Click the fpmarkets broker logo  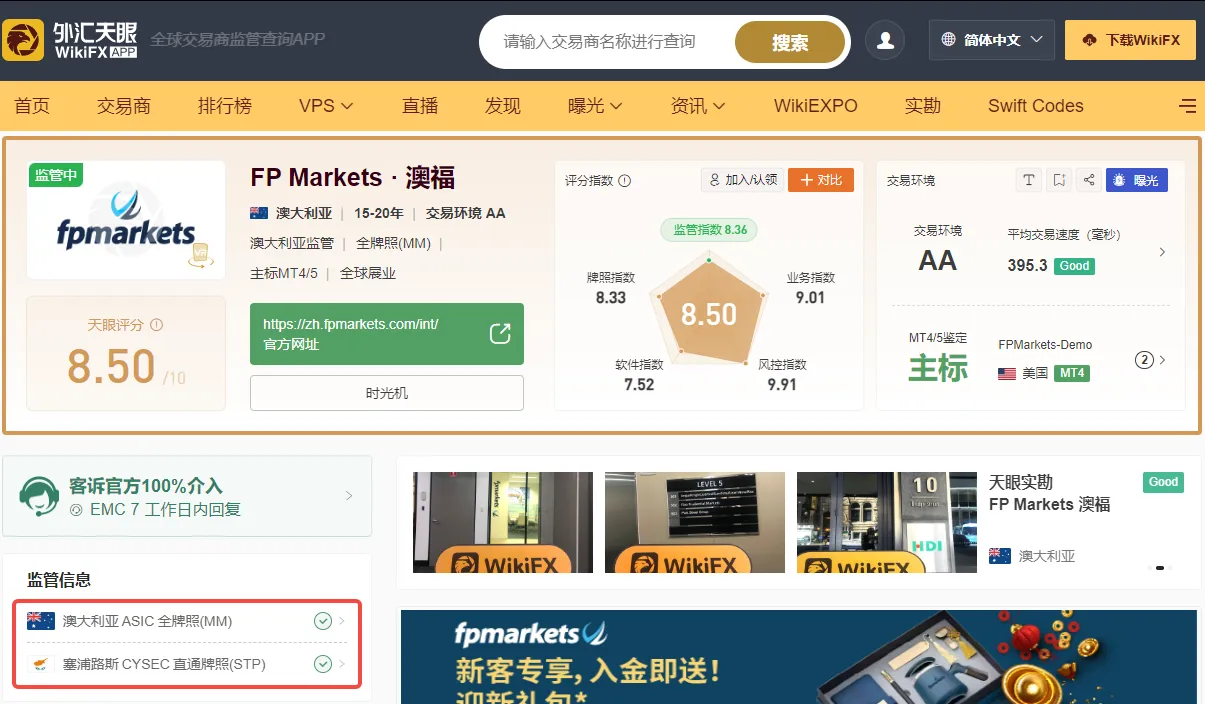[x=126, y=220]
